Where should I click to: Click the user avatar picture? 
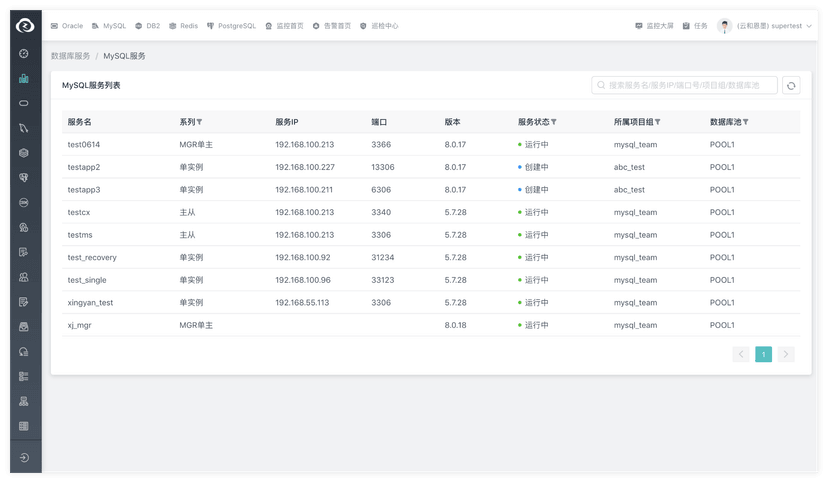pyautogui.click(x=724, y=25)
